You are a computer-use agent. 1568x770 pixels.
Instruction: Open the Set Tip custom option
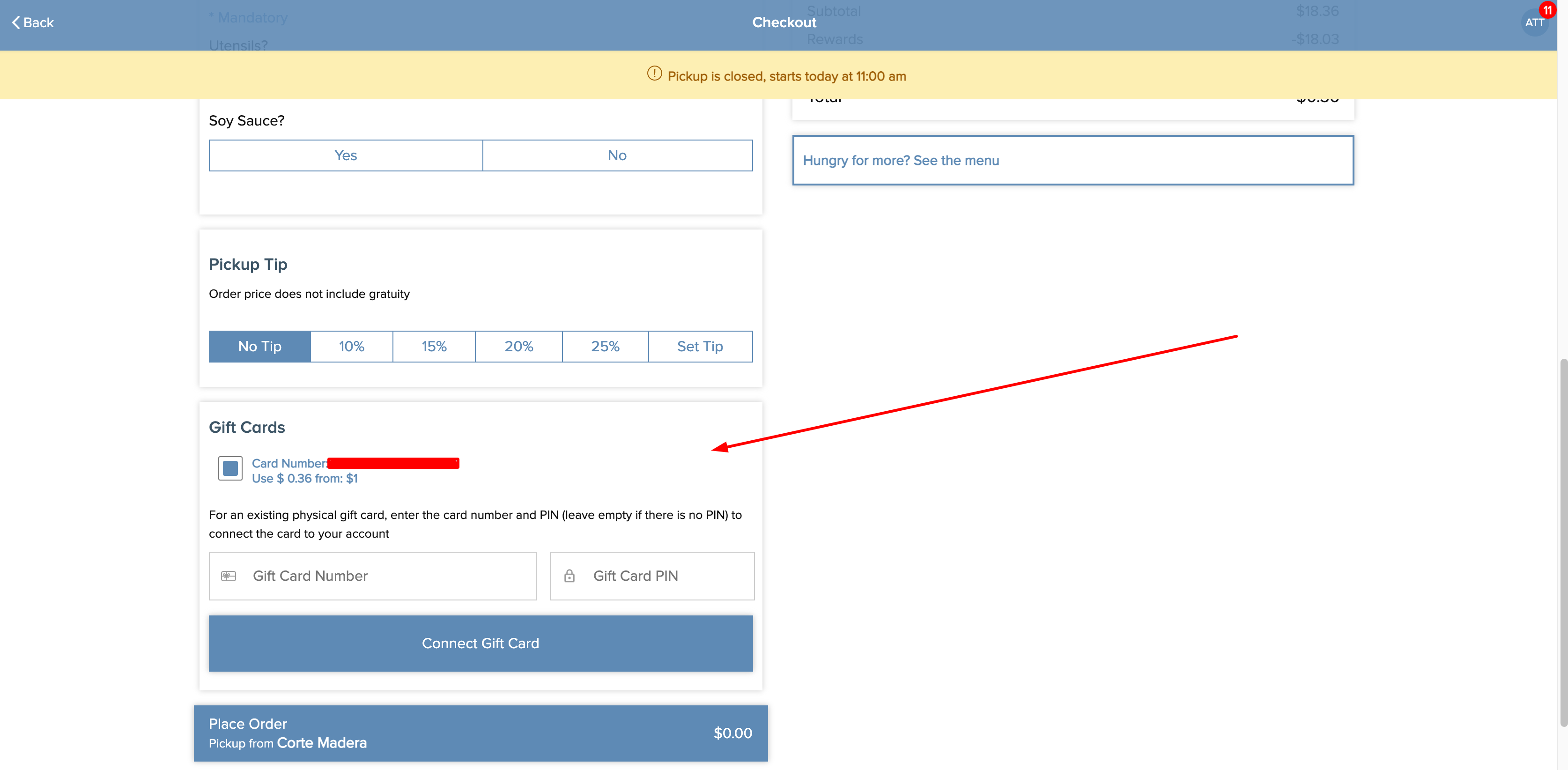point(700,346)
